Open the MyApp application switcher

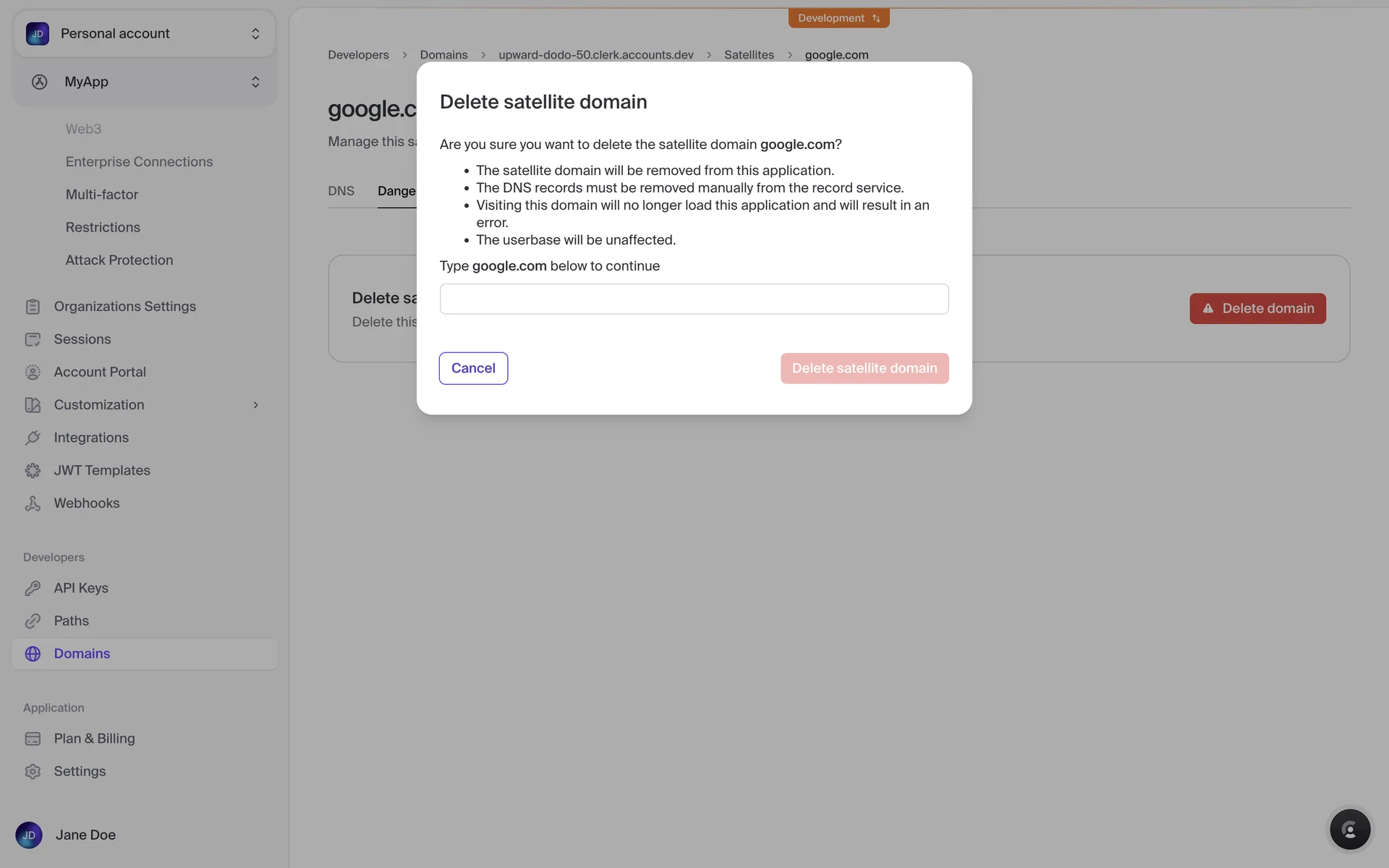point(145,82)
